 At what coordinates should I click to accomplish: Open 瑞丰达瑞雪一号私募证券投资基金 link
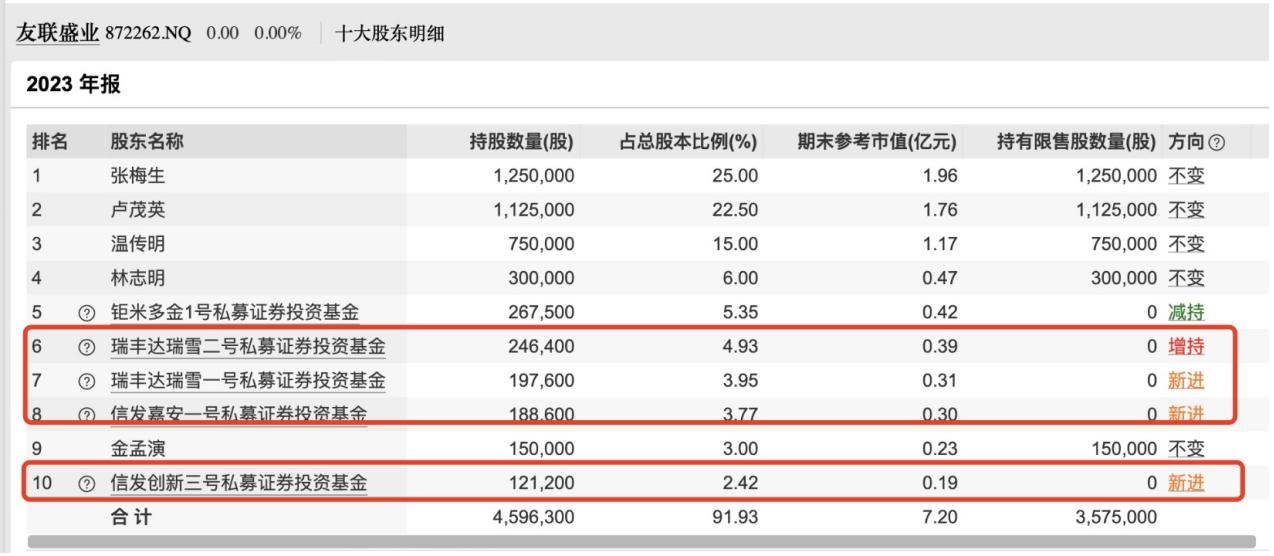tap(248, 381)
